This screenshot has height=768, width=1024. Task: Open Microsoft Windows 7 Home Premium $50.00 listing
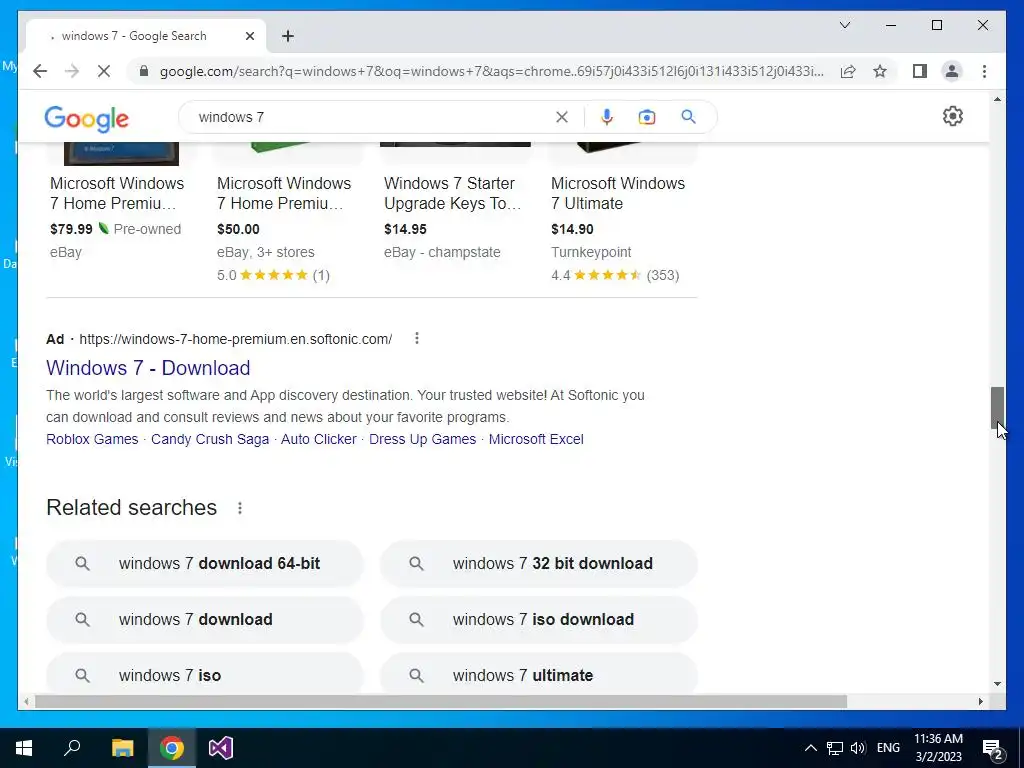[x=284, y=193]
